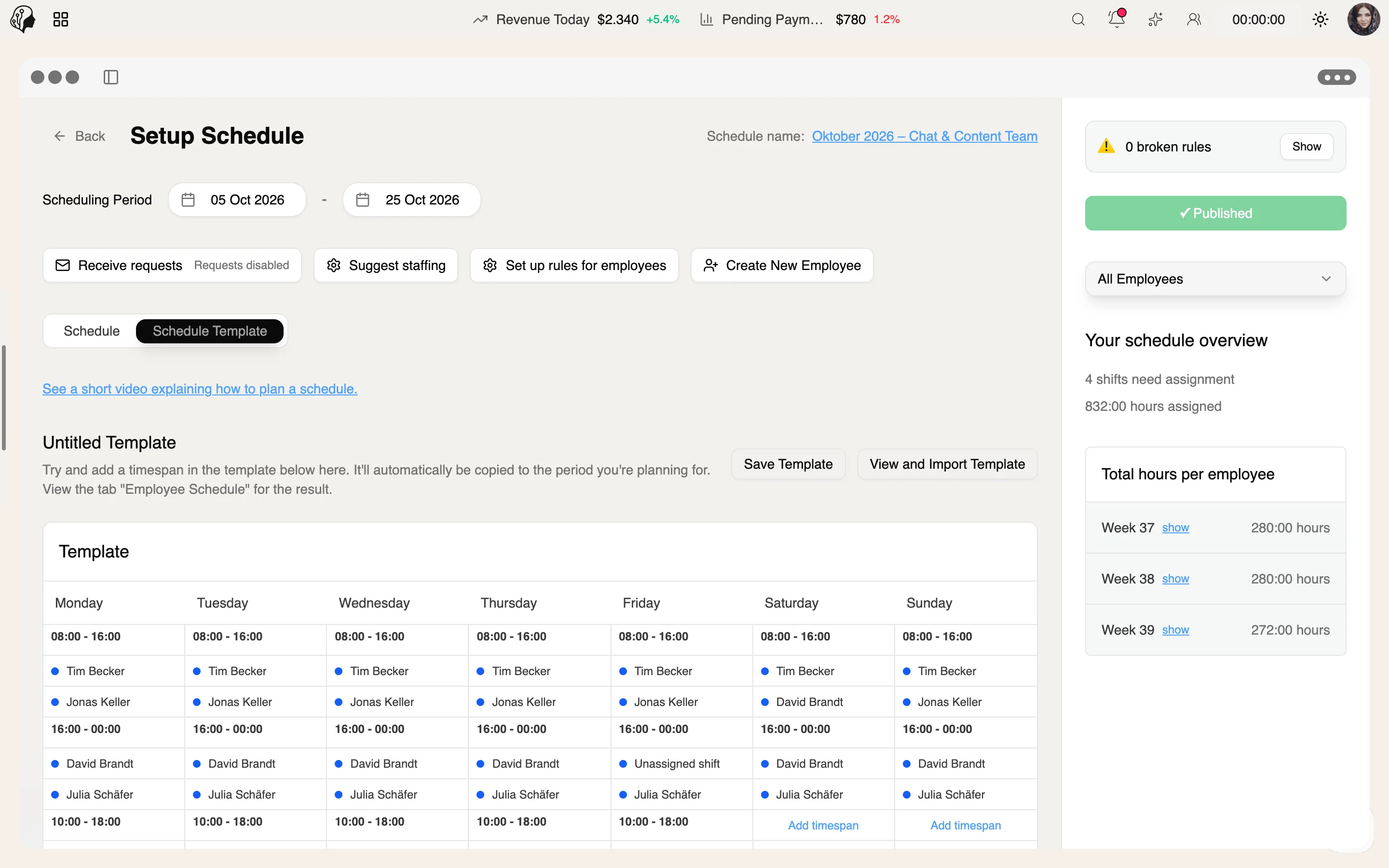Click the sparkles AI icon
Screen dimensions: 1389x868
[x=1156, y=19]
